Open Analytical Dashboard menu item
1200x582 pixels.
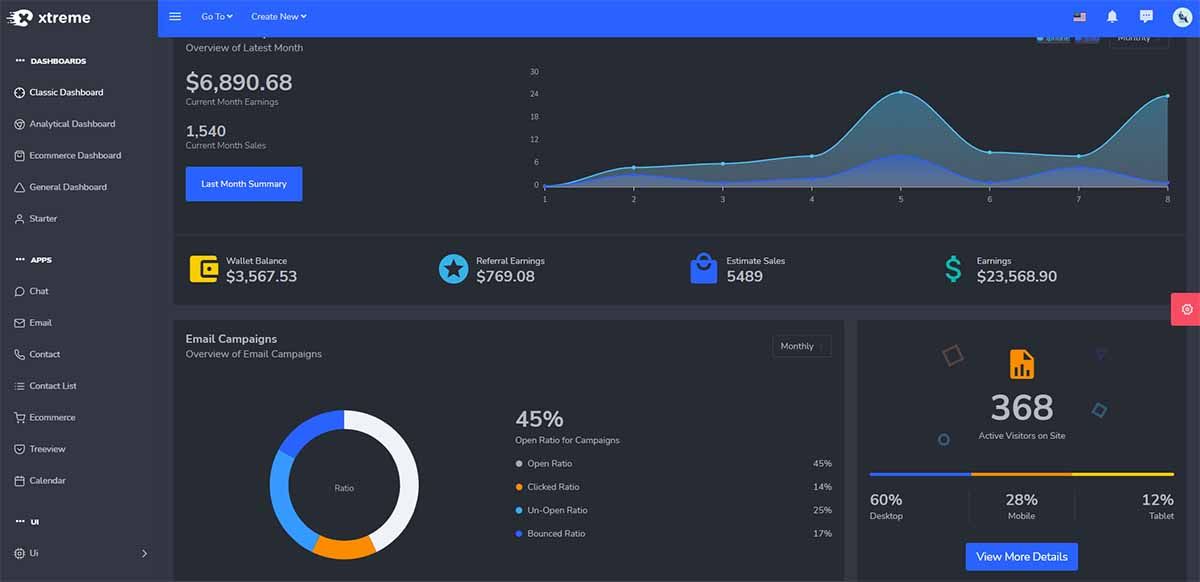(x=72, y=124)
